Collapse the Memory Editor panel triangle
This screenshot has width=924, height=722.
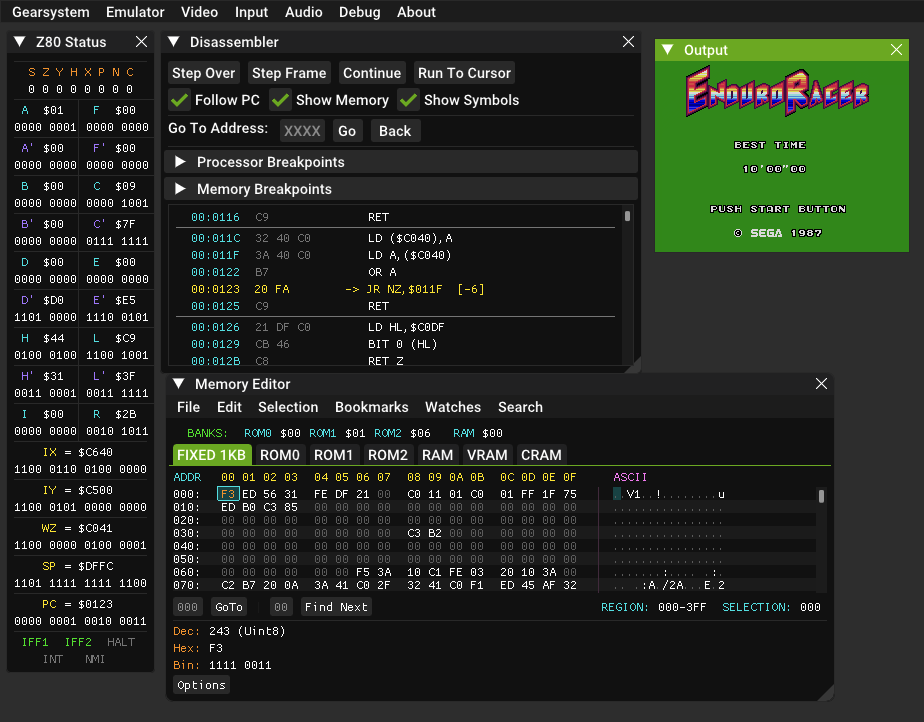click(179, 384)
